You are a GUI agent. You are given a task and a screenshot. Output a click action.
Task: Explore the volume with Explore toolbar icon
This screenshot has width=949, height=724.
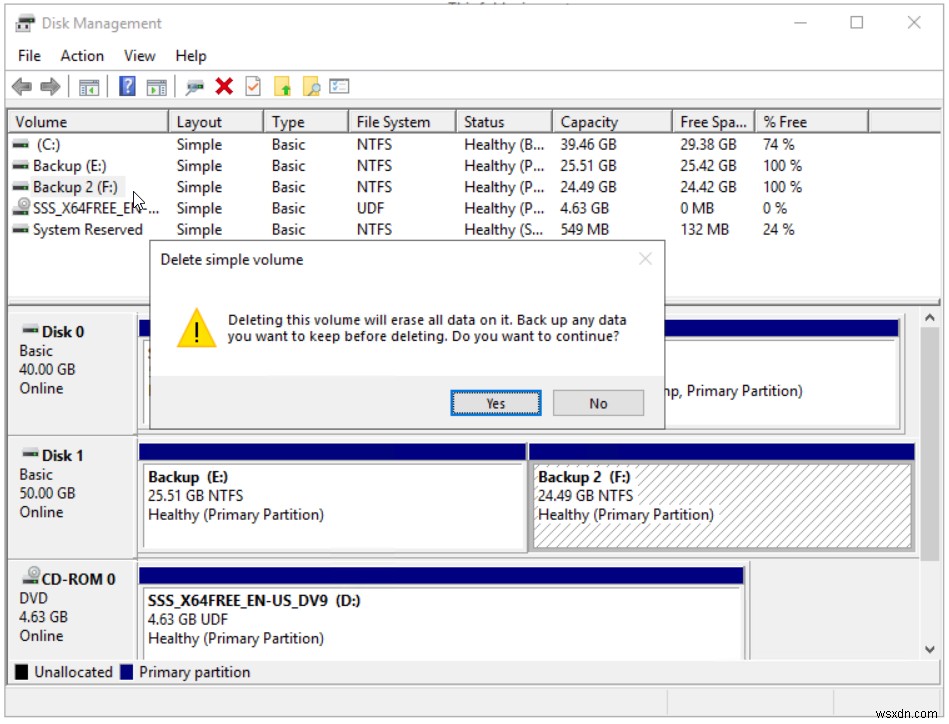click(x=310, y=87)
